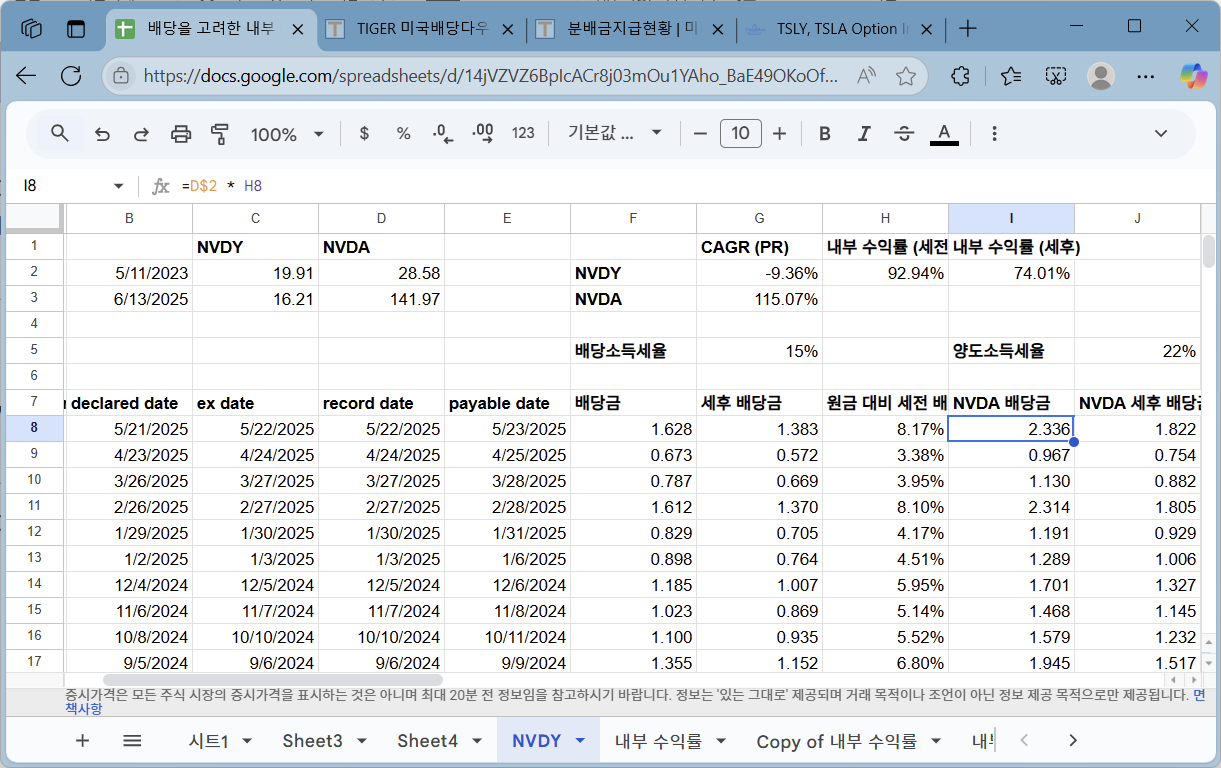Redo the last action in Sheets toolbar
Screen dimensions: 1221x768
[141, 133]
